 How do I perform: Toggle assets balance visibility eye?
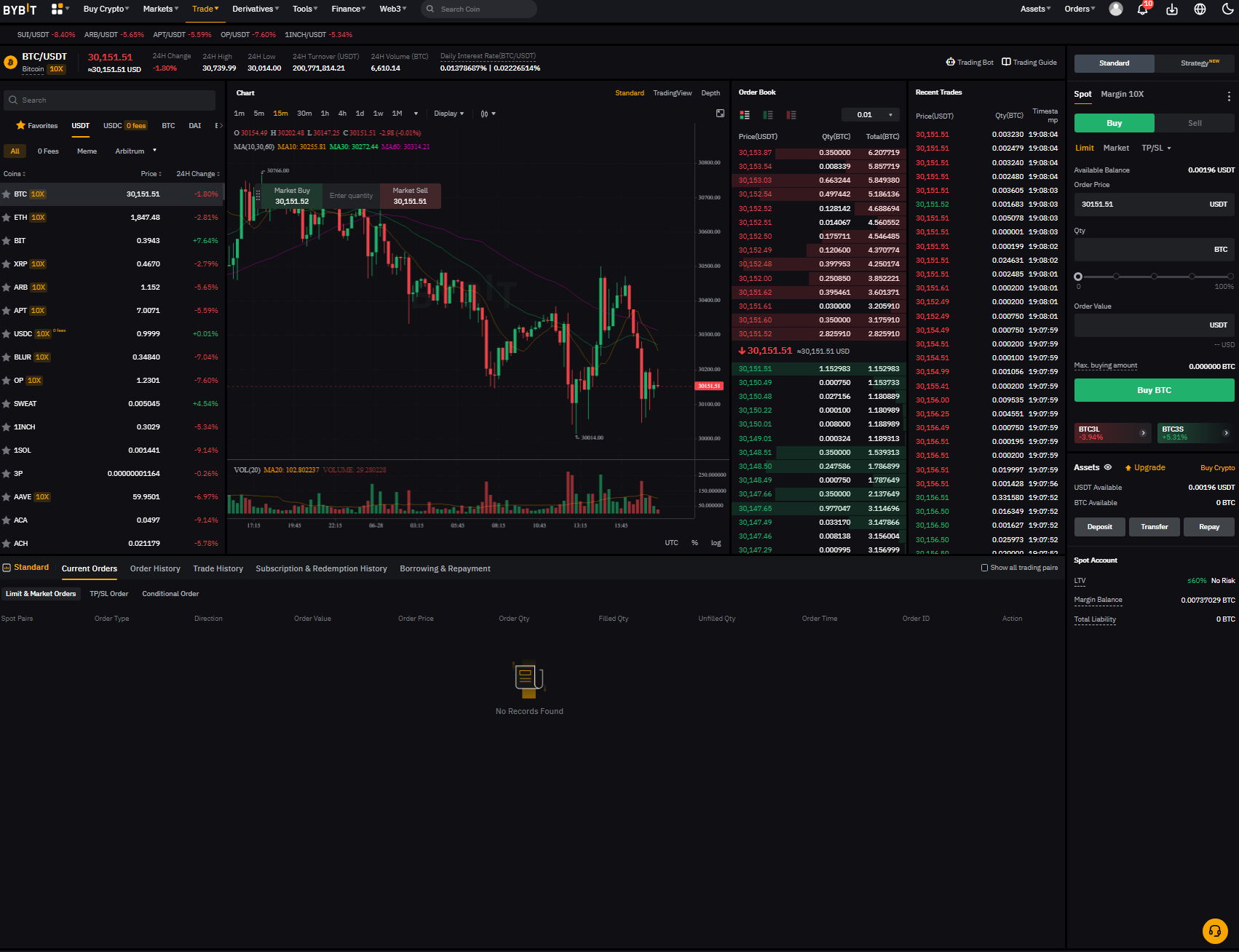[1108, 467]
